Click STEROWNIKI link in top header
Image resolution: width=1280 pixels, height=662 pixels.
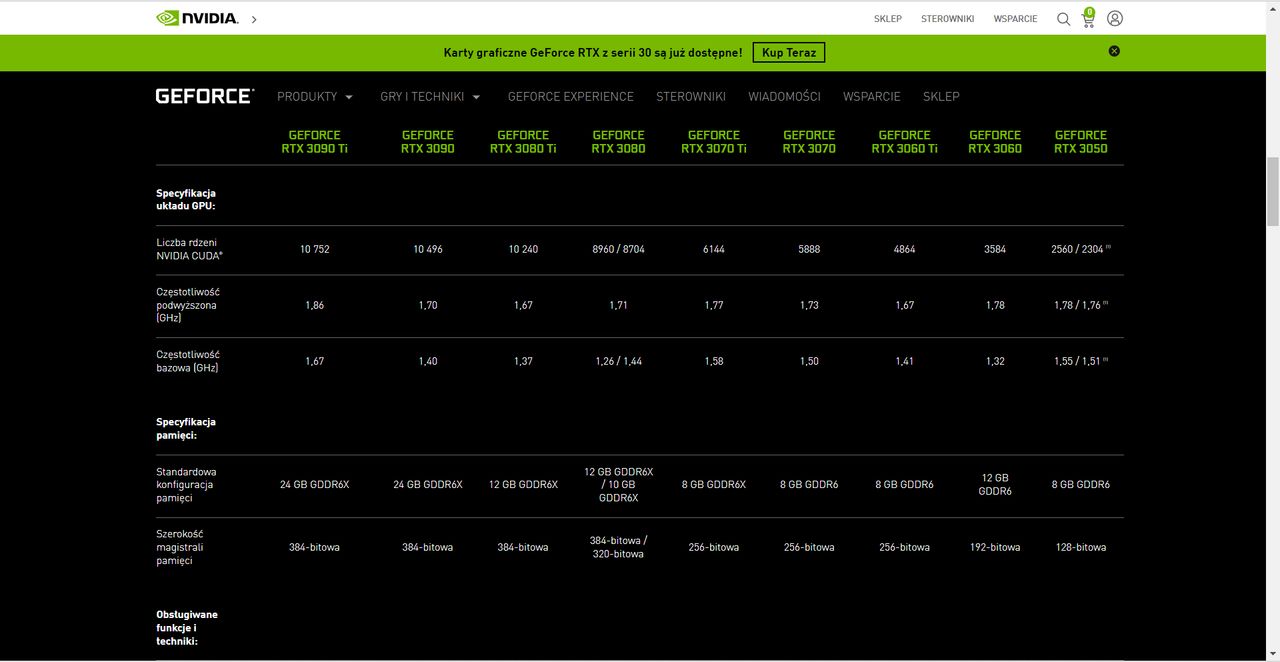pos(948,19)
